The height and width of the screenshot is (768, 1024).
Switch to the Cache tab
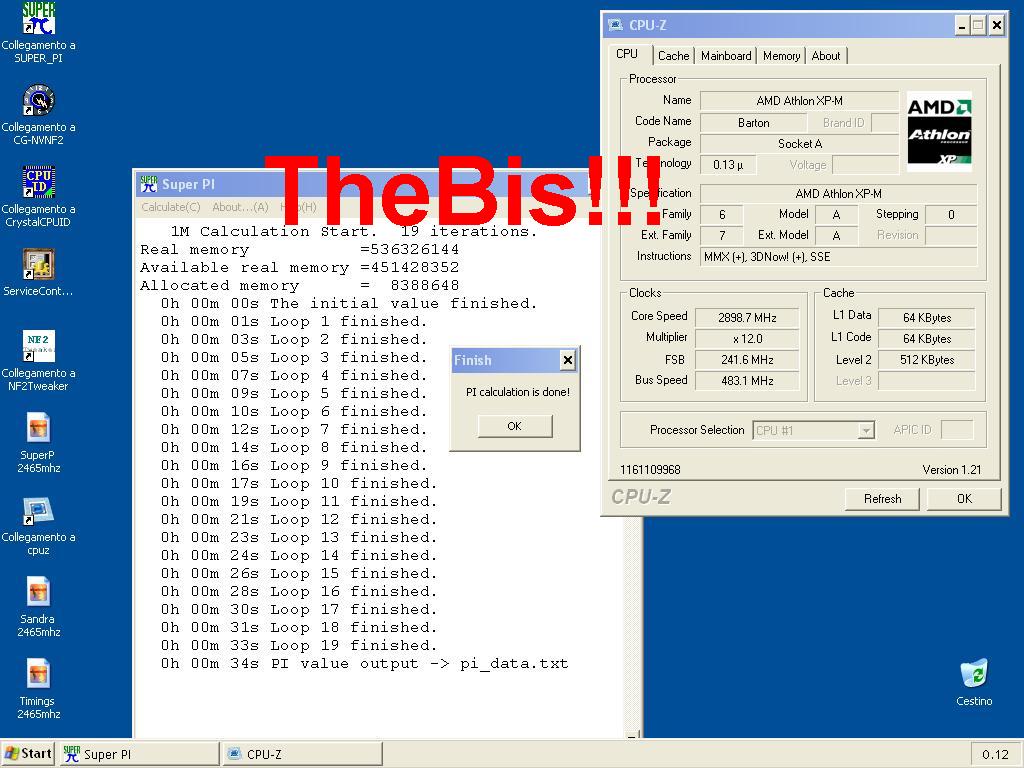point(673,56)
